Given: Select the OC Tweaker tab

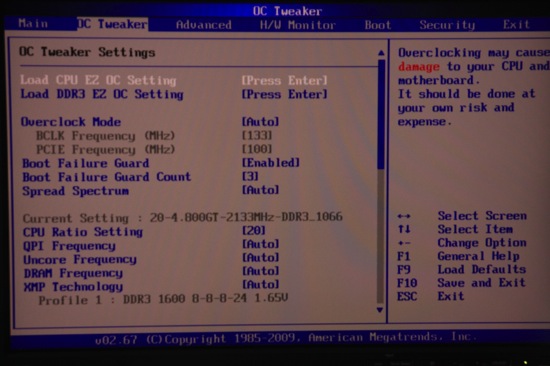Looking at the screenshot, I should pyautogui.click(x=113, y=24).
